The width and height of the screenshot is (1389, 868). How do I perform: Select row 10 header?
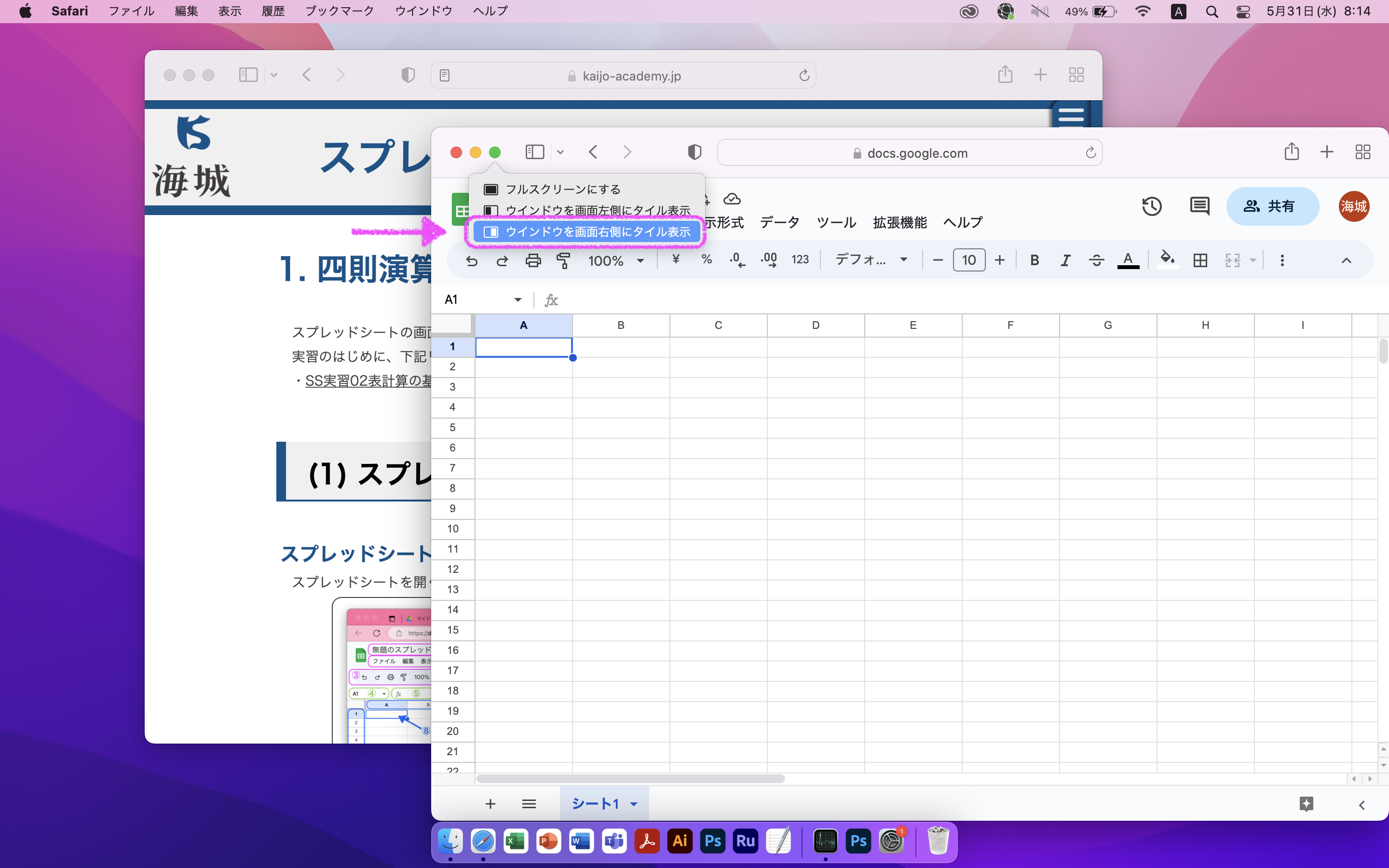click(453, 529)
